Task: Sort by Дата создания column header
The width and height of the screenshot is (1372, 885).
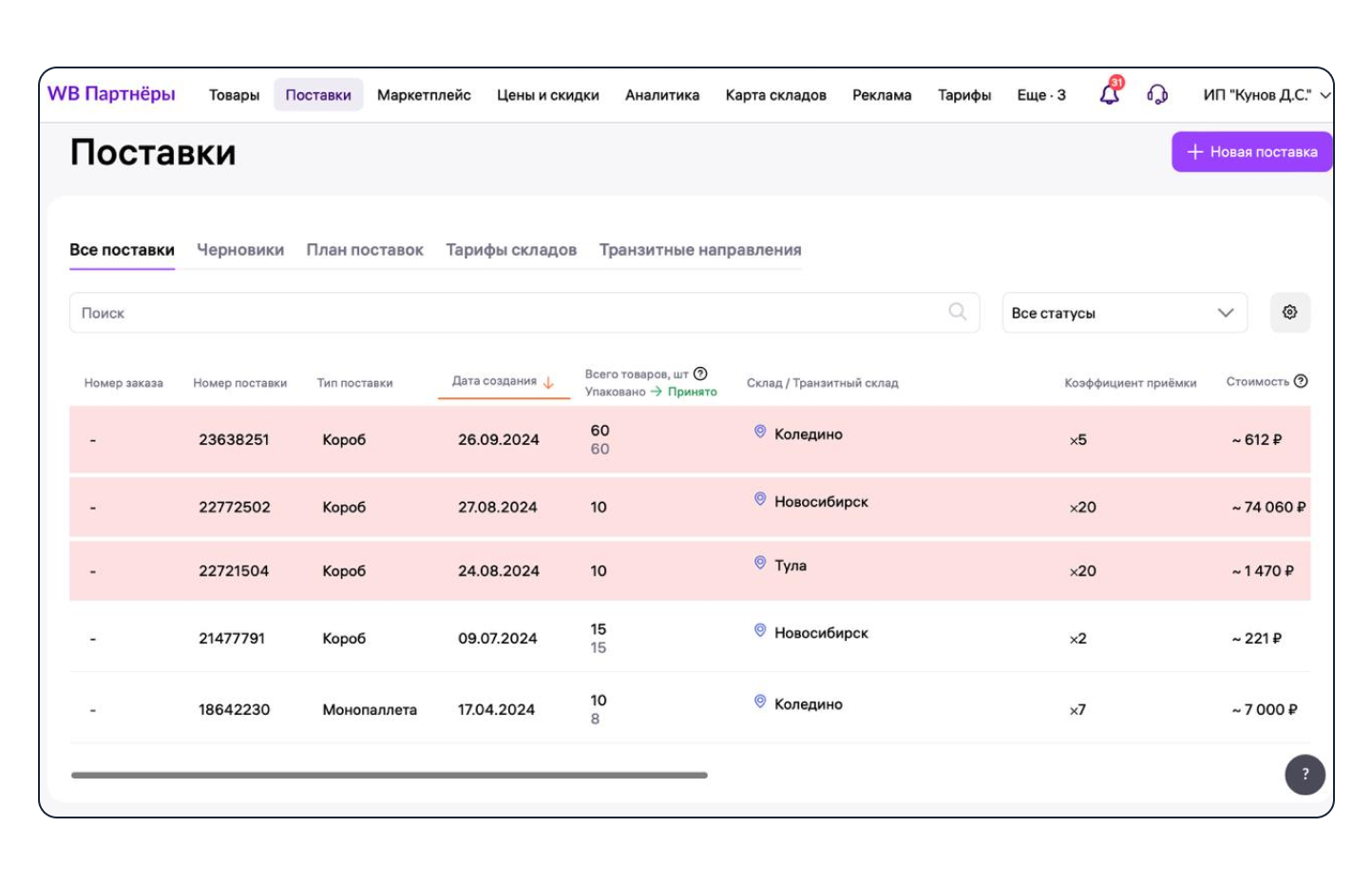Action: [x=494, y=381]
